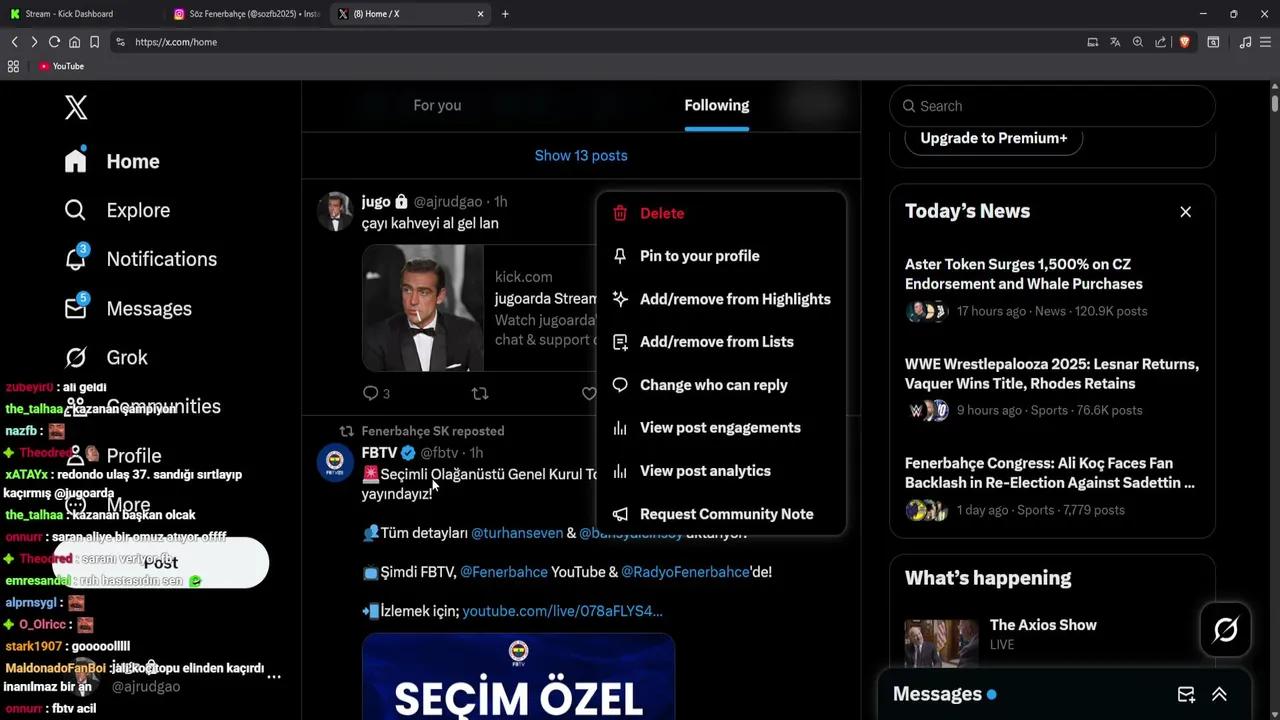The width and height of the screenshot is (1280, 720).
Task: Open the YouTube bookmark
Action: (x=61, y=66)
